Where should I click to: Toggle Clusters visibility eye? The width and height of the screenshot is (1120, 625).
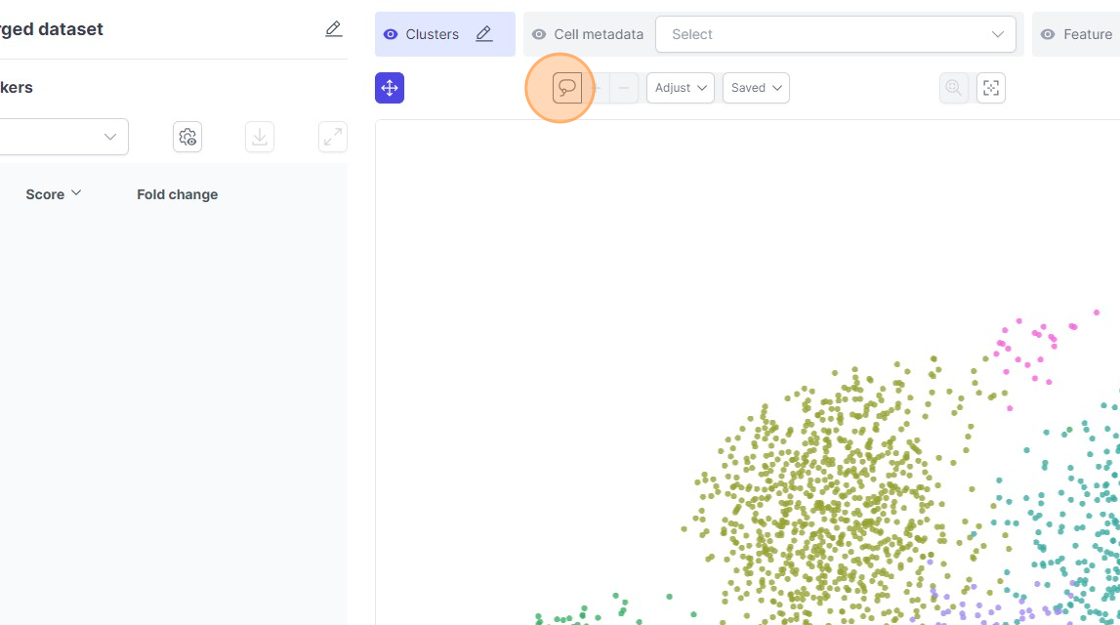(x=391, y=34)
